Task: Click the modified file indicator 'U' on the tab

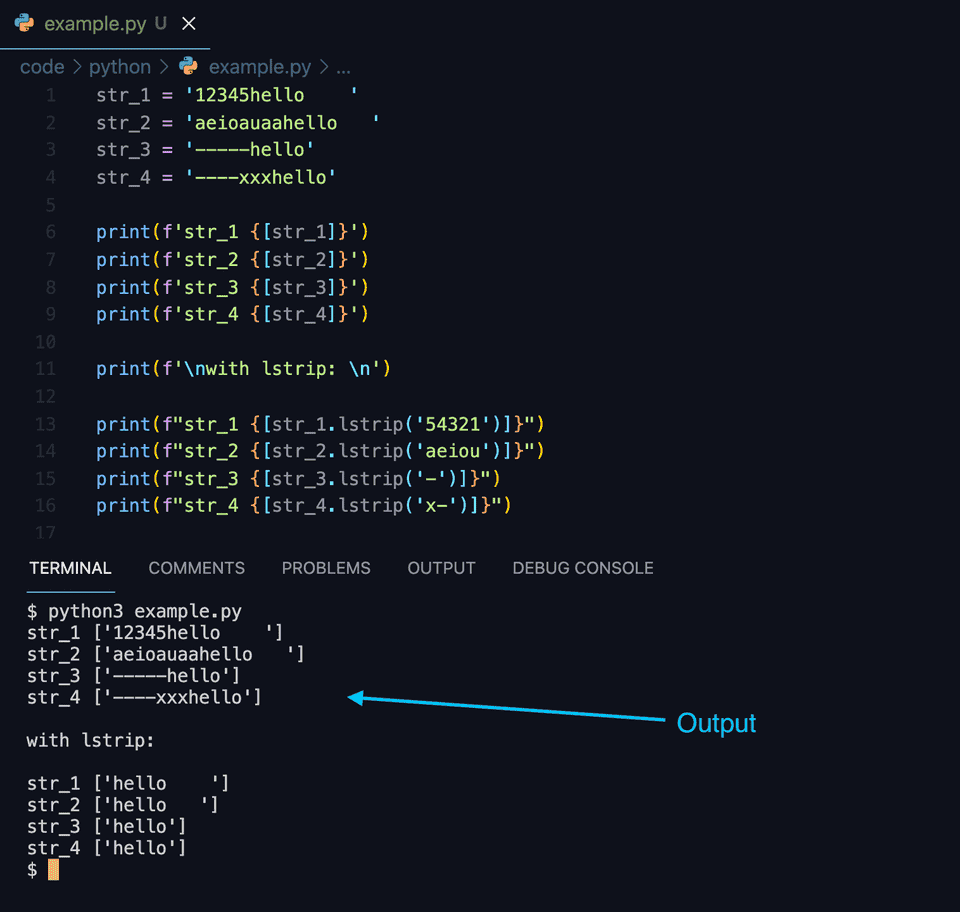Action: click(x=160, y=23)
